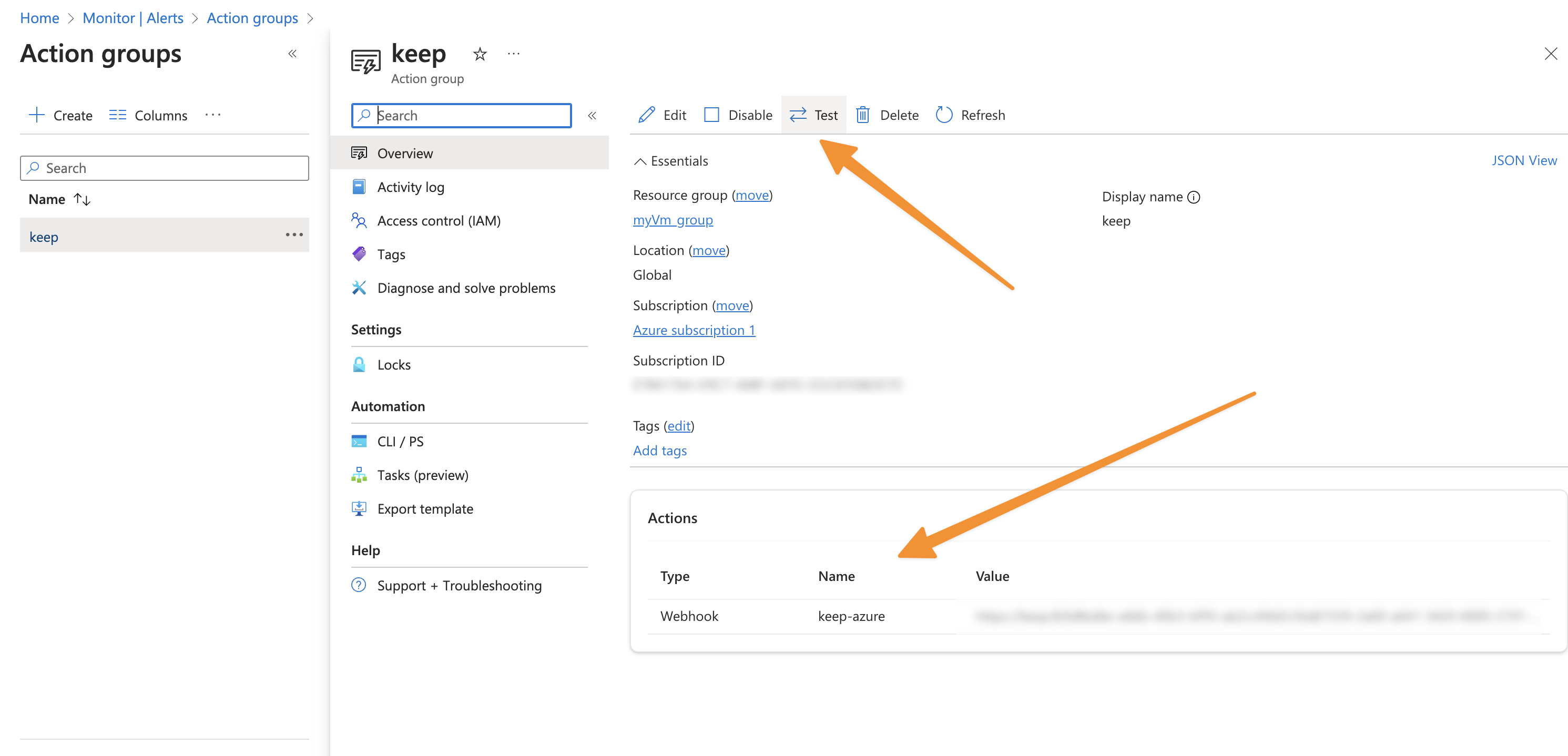Click the Webhook type cell

coord(689,616)
